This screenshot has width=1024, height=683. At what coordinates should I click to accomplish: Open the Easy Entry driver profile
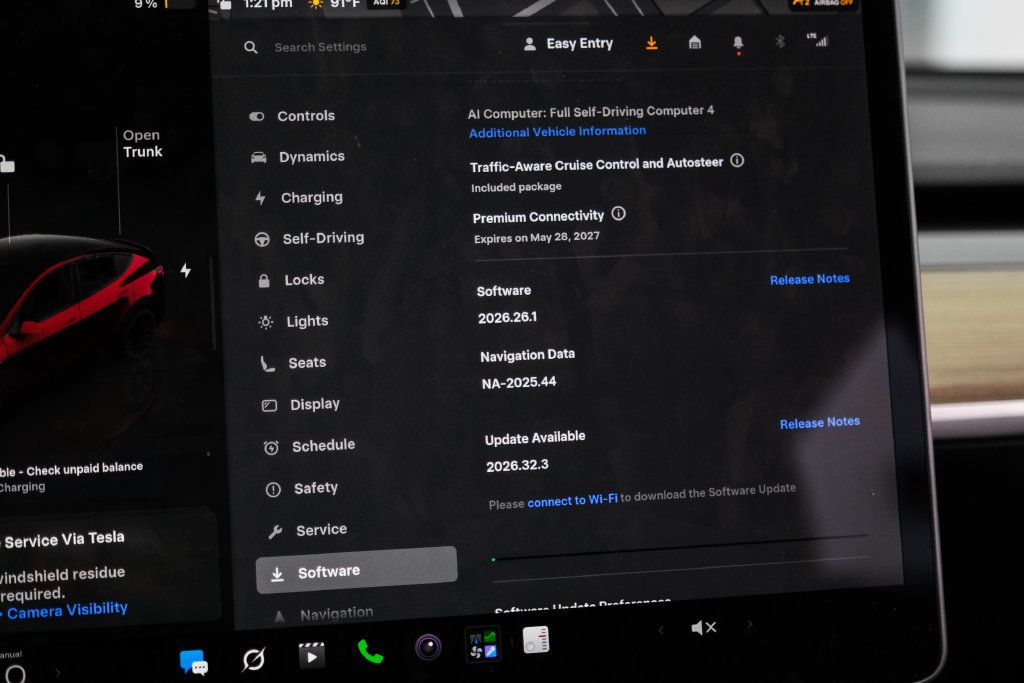coord(569,44)
